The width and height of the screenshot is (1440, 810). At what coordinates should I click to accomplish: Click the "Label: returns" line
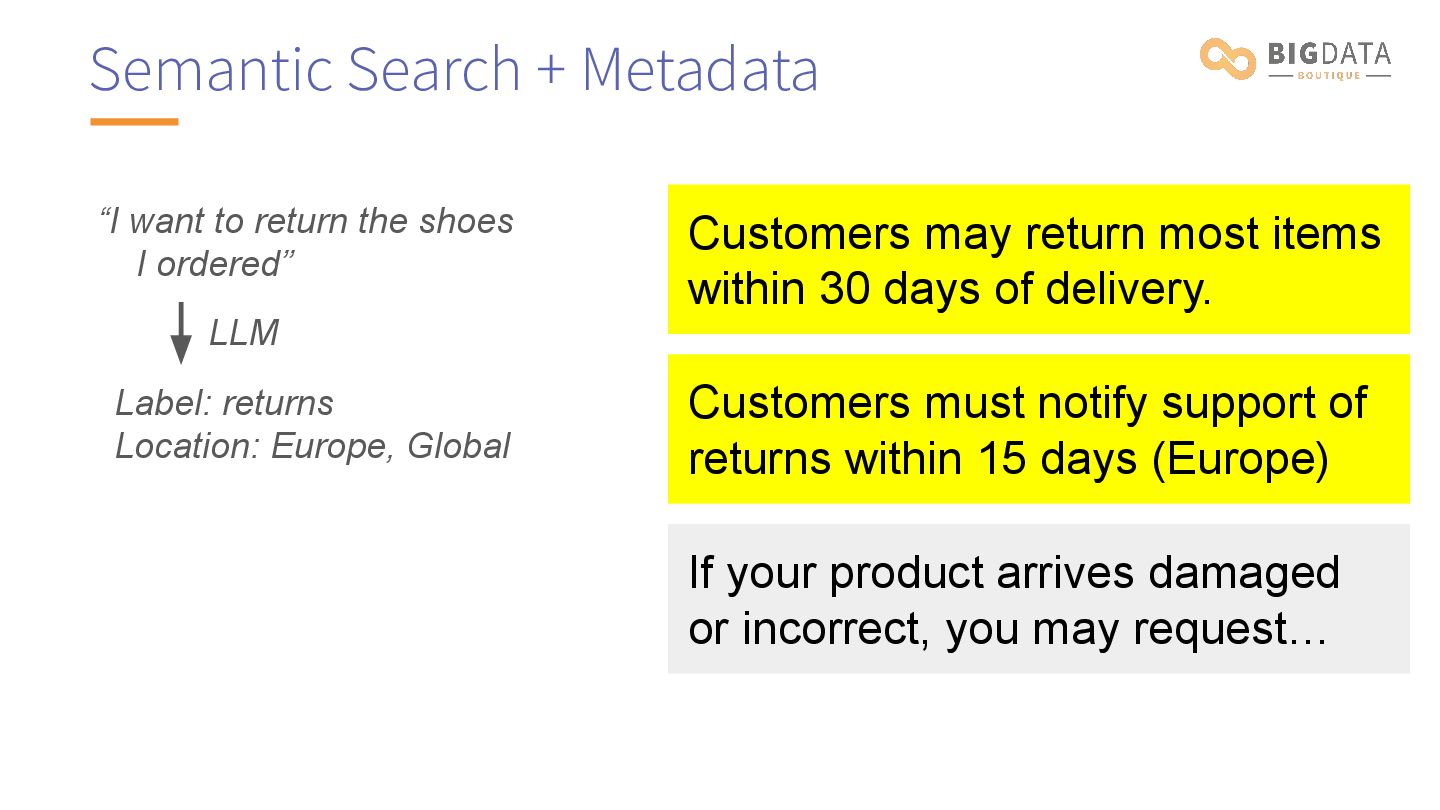click(x=224, y=403)
